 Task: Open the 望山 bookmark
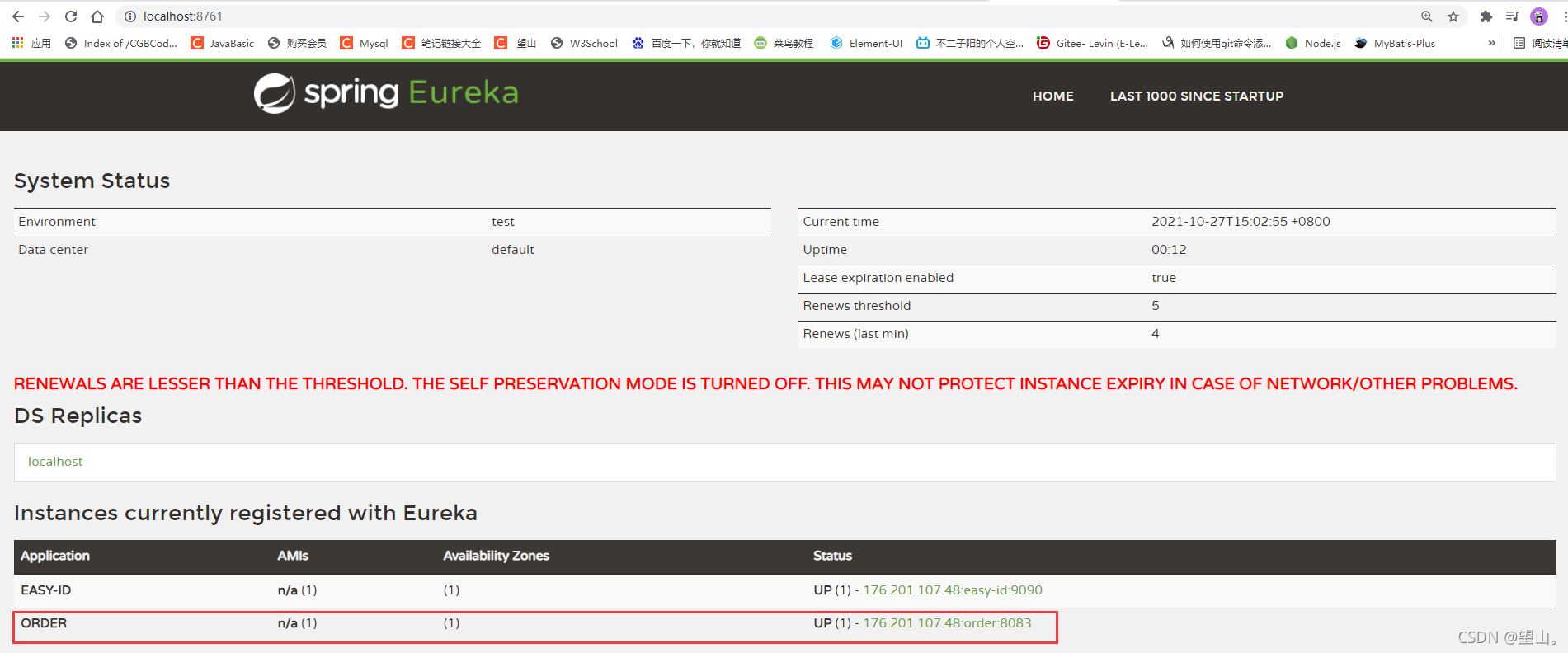click(x=516, y=43)
